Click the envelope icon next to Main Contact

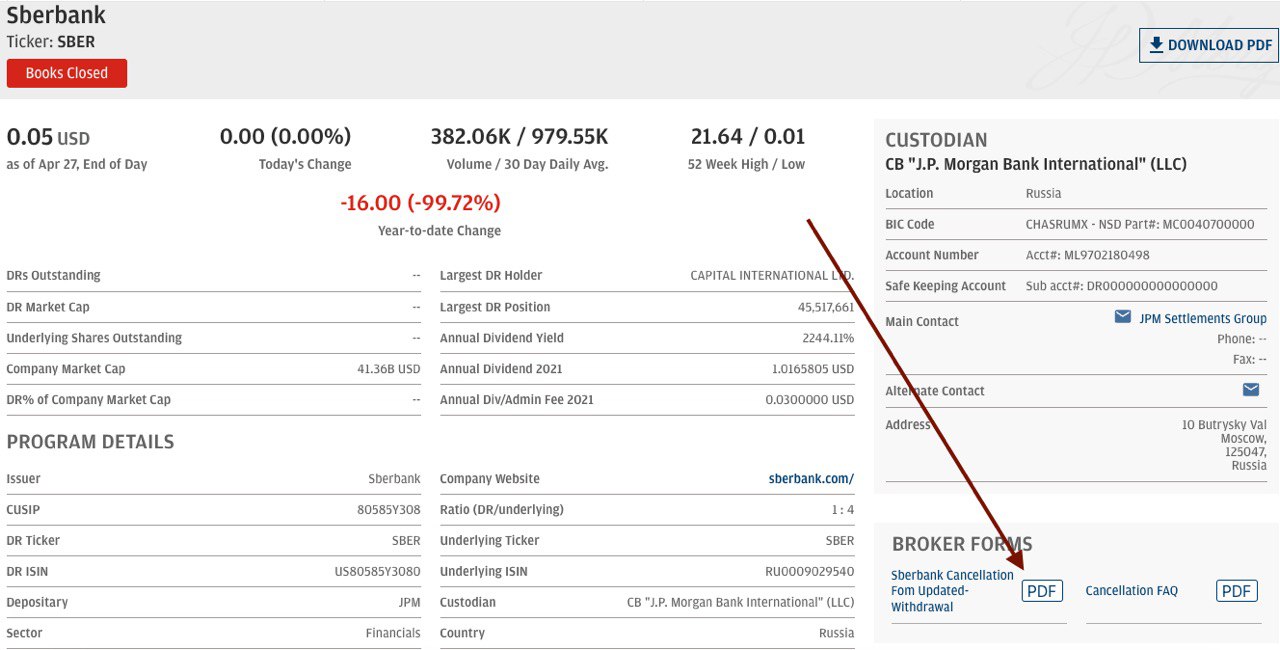[x=1123, y=317]
